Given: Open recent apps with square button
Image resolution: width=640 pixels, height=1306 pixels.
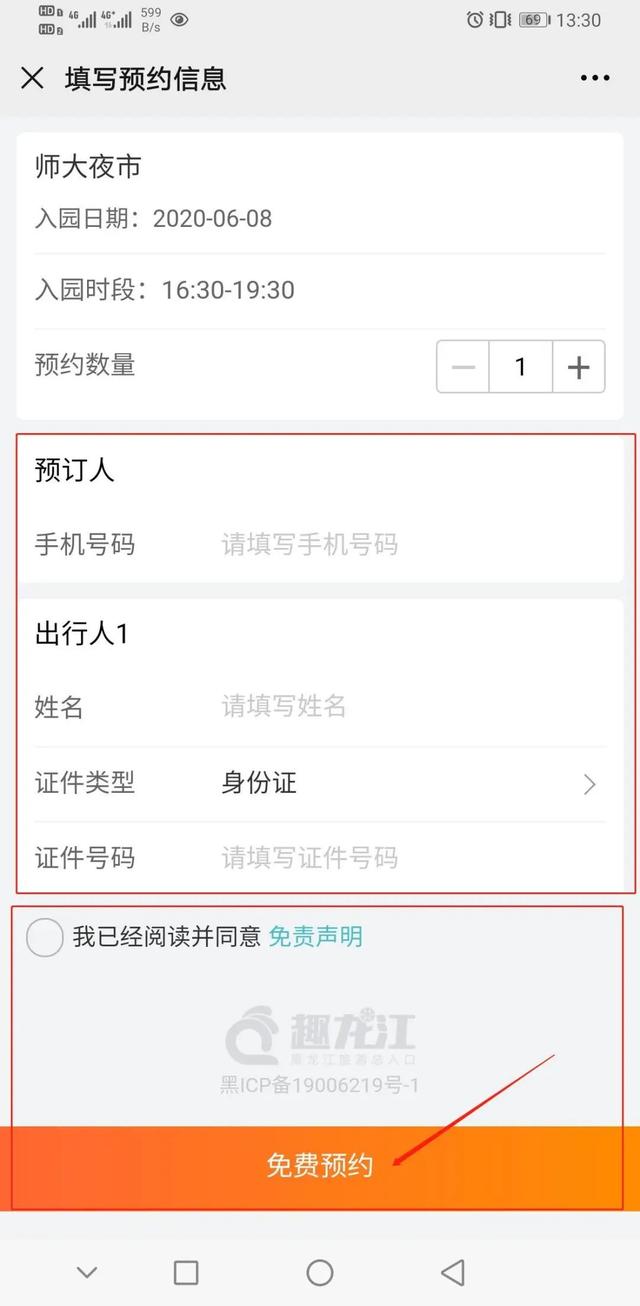Looking at the screenshot, I should tap(186, 1272).
